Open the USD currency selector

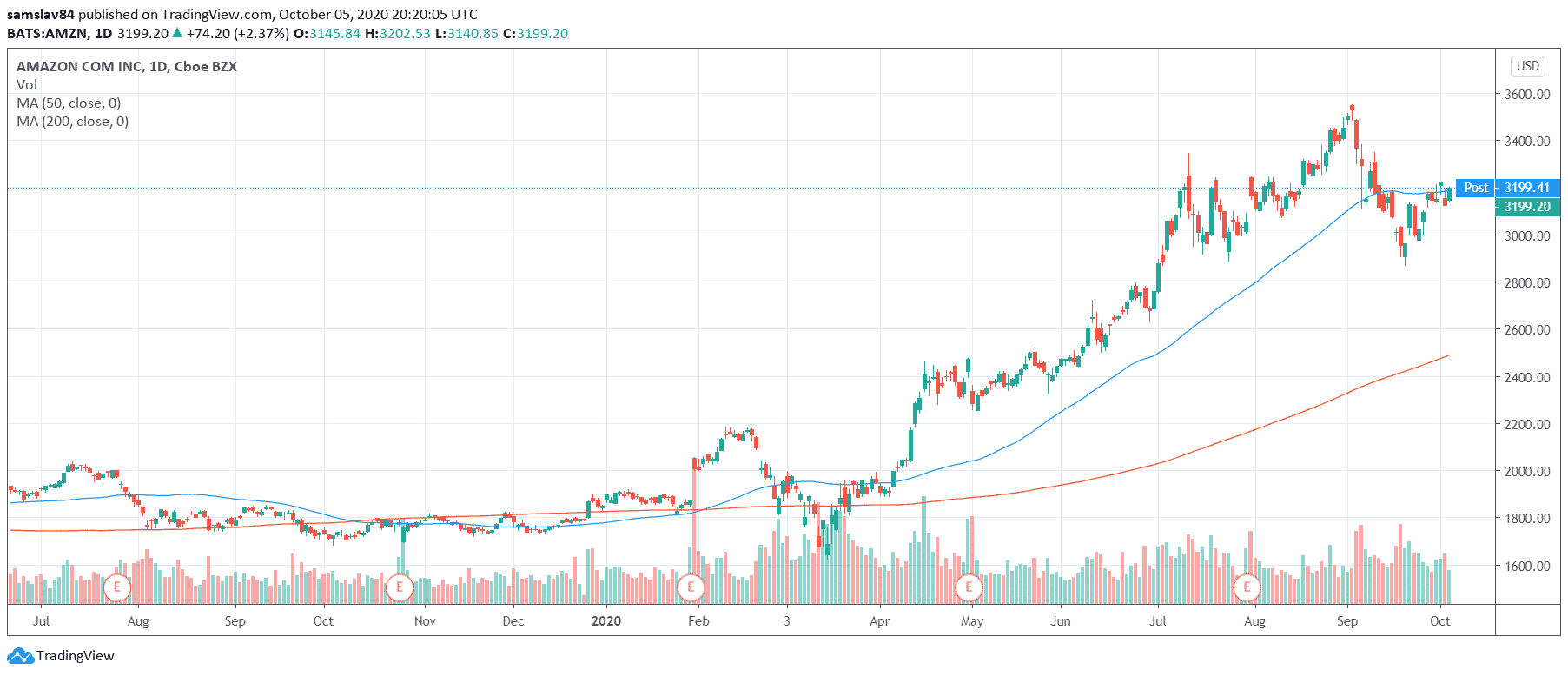point(1527,66)
